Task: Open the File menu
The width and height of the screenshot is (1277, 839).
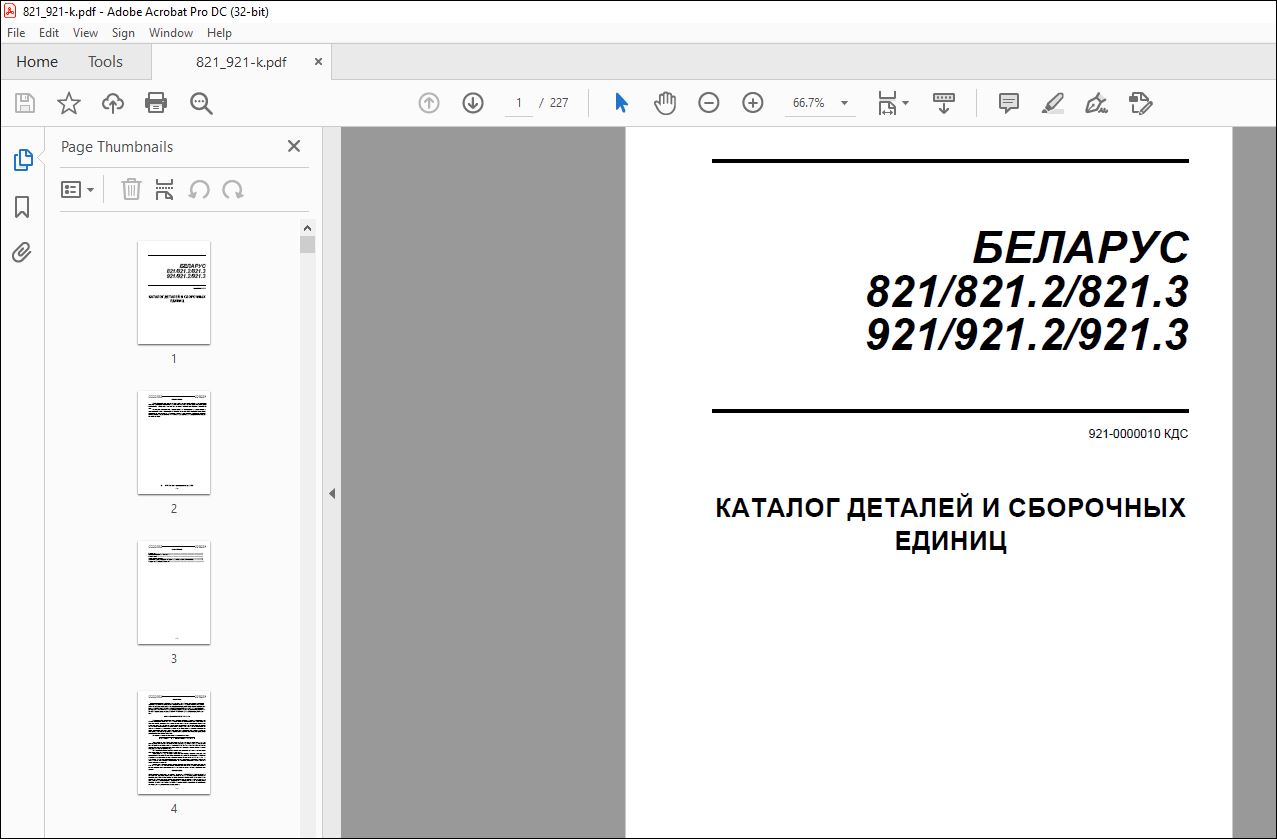Action: (16, 33)
